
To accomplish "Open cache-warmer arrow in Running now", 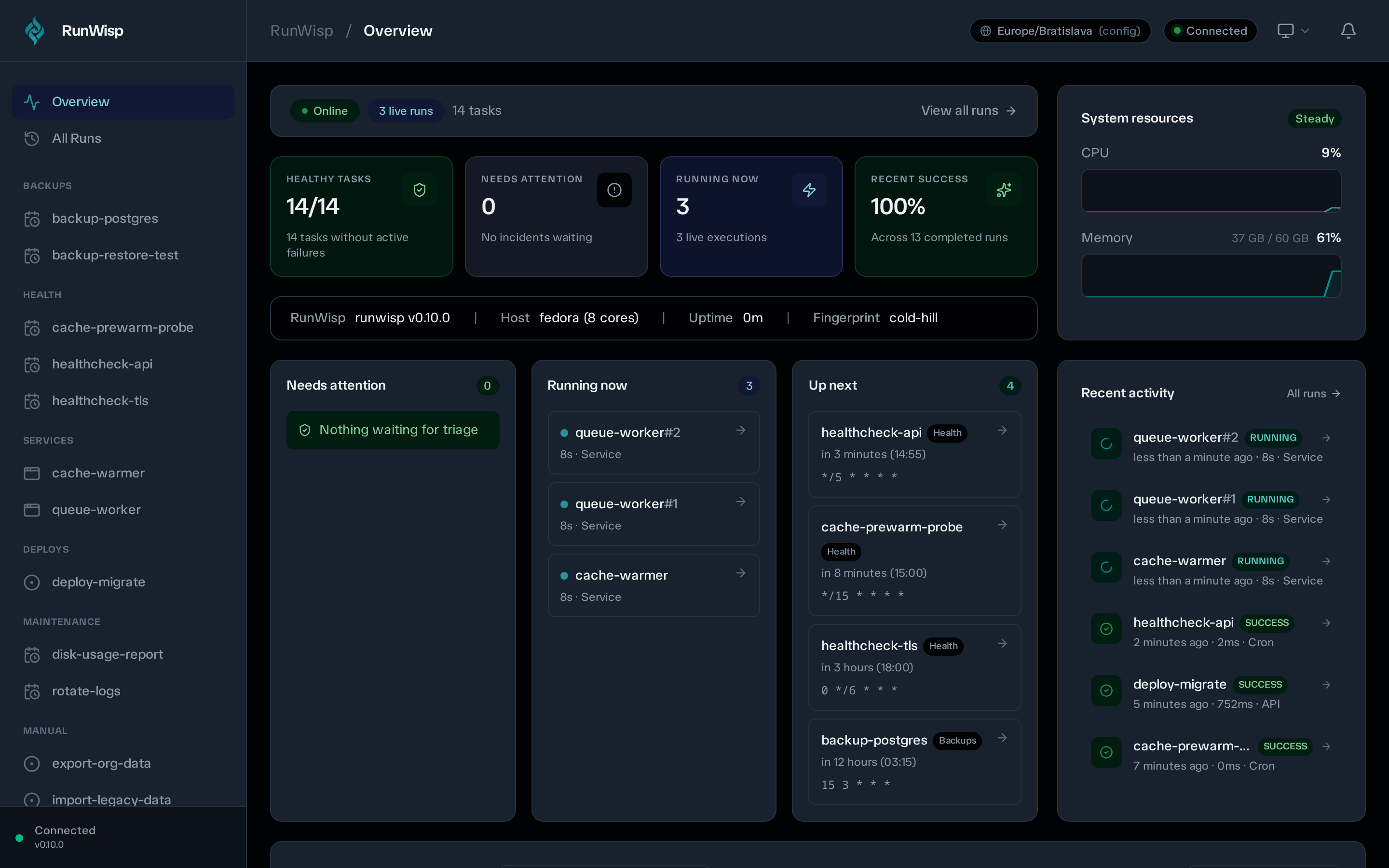I will (741, 573).
